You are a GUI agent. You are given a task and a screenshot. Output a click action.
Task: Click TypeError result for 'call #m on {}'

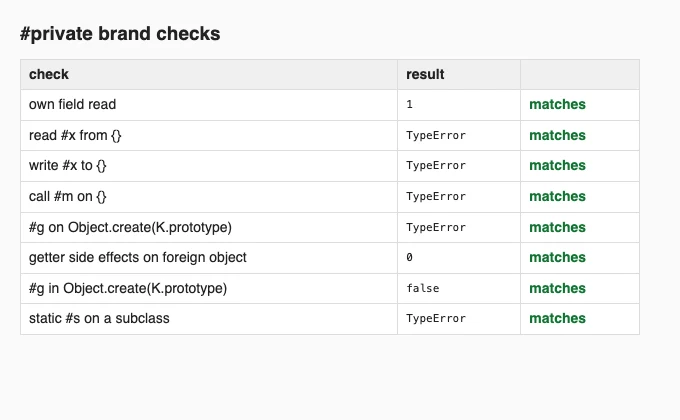tap(436, 197)
